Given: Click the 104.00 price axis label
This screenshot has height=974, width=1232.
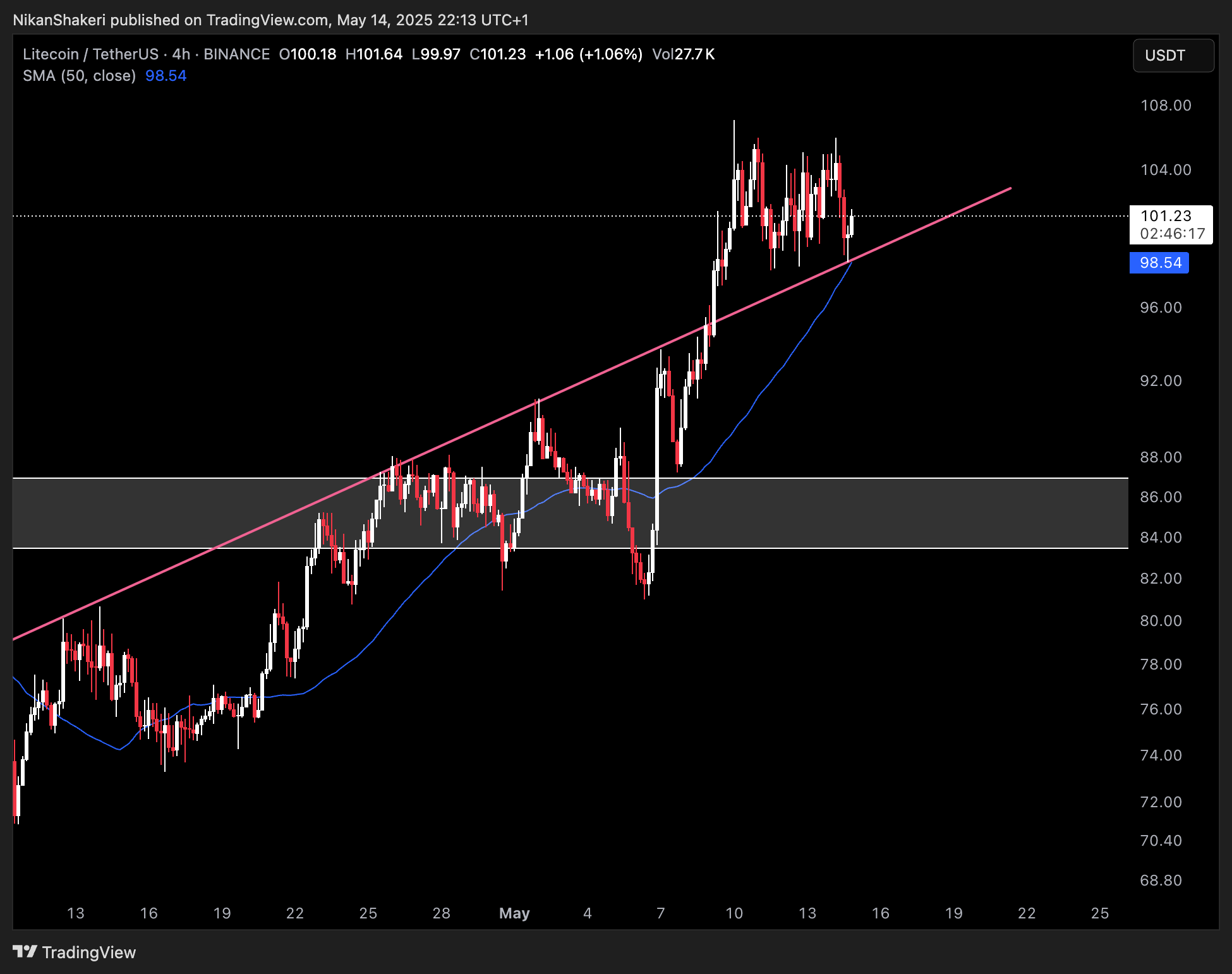Looking at the screenshot, I should click(x=1166, y=170).
